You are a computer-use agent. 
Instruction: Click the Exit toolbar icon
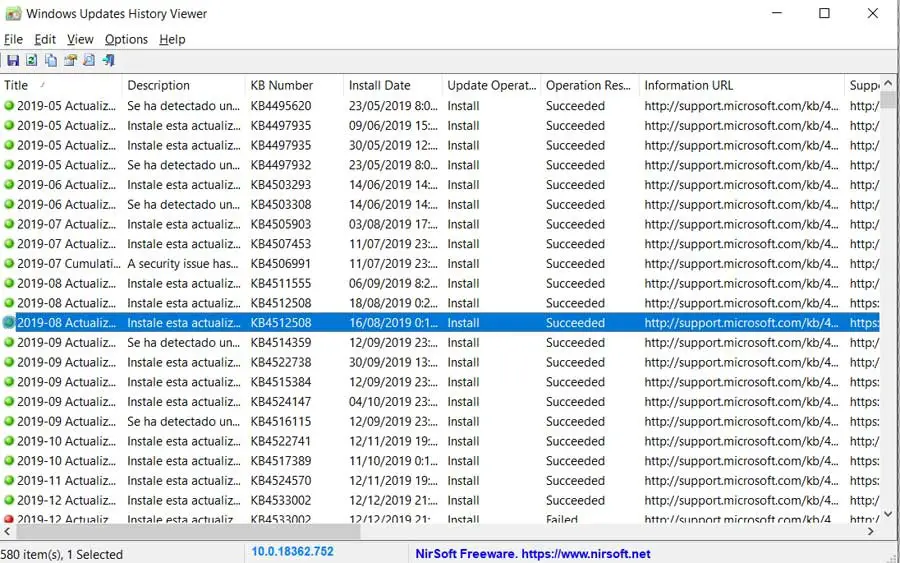click(108, 60)
